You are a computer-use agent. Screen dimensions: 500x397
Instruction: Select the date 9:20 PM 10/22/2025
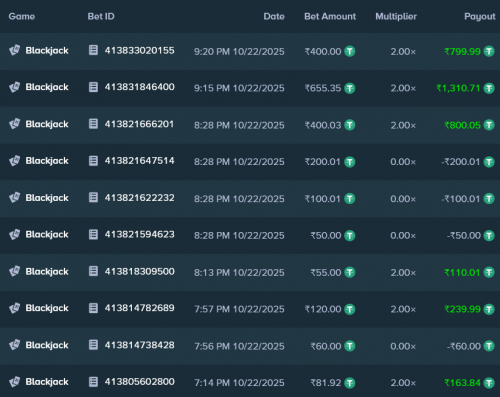pyautogui.click(x=239, y=52)
